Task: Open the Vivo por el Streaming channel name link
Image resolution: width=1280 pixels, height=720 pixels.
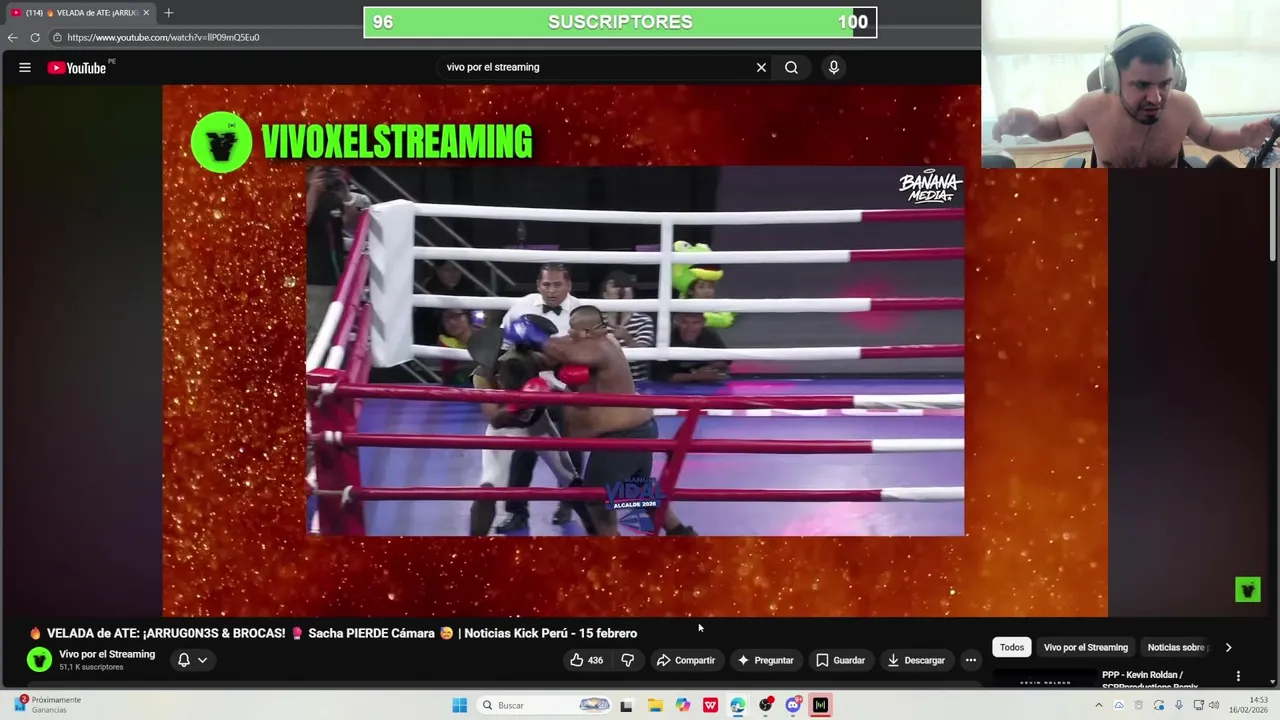Action: pos(107,654)
